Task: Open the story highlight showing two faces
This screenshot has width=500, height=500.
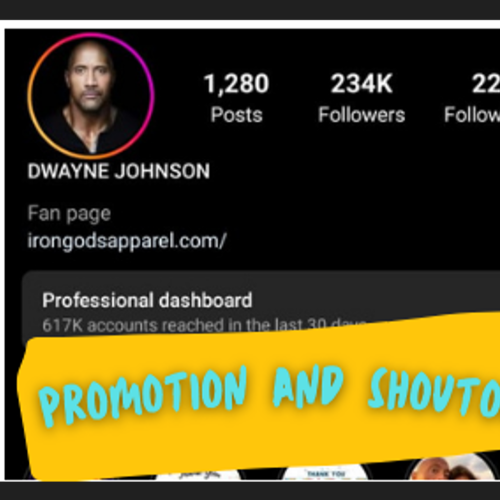Action: 452,468
